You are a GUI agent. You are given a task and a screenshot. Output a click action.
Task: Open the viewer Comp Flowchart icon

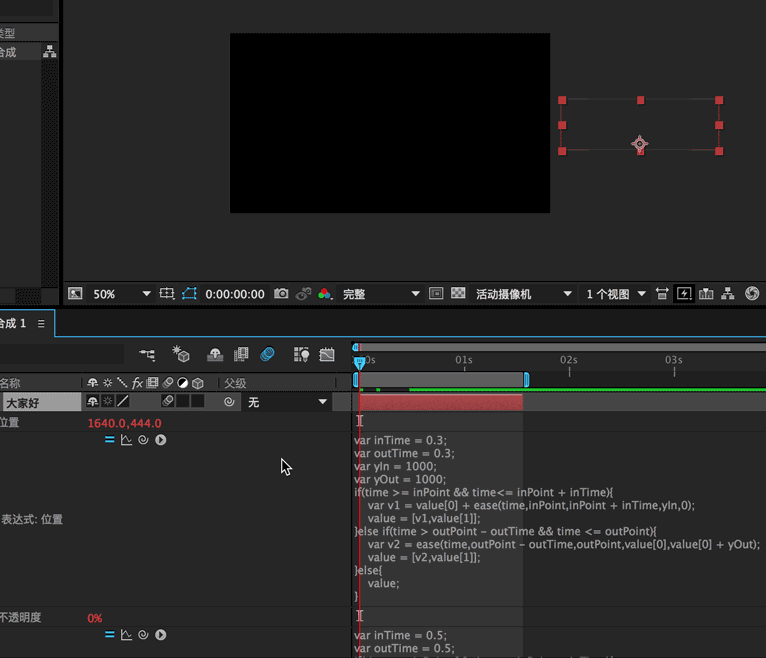point(728,294)
